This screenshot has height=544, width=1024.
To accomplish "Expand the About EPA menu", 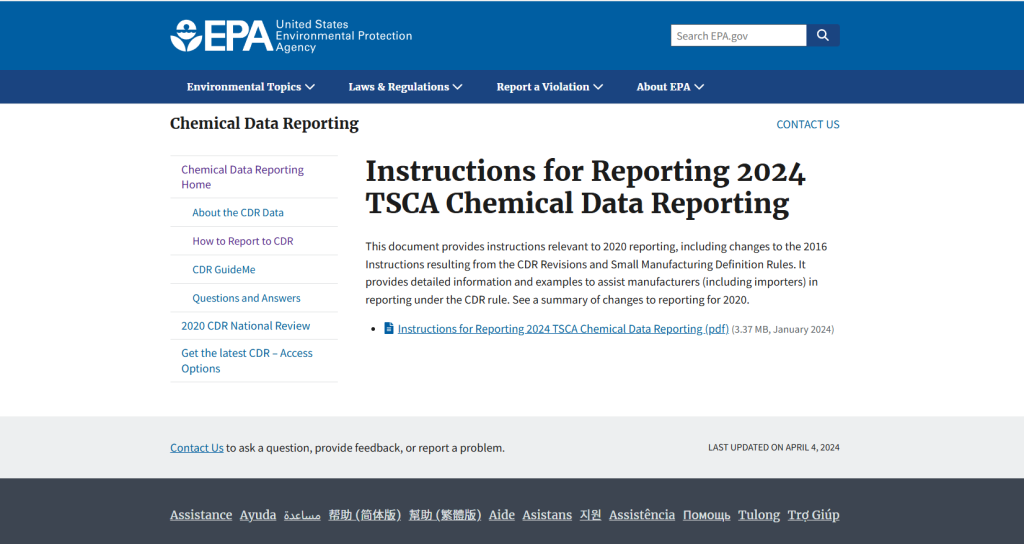I will click(x=670, y=87).
